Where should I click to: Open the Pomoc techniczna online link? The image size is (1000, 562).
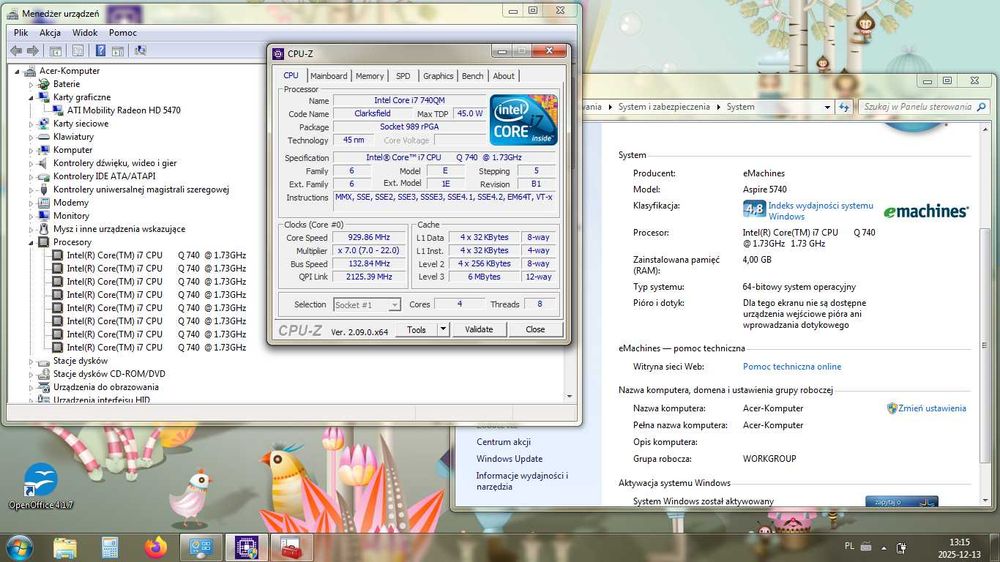pyautogui.click(x=792, y=367)
